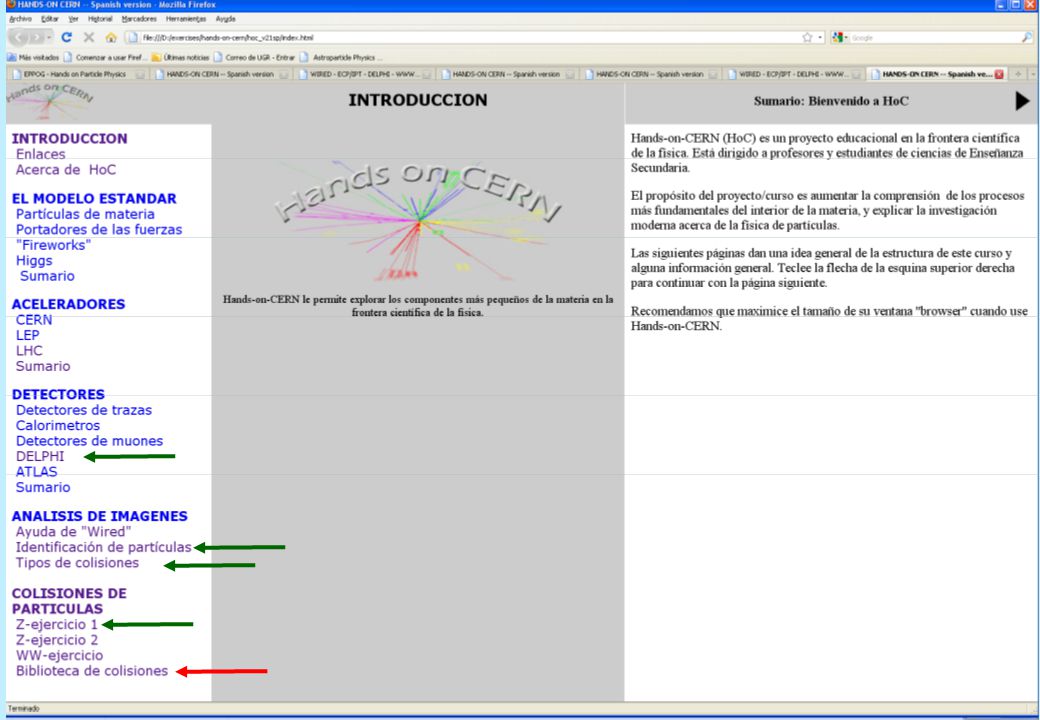Open the Más visitados bookmark folder
The image size is (1040, 720).
click(33, 58)
